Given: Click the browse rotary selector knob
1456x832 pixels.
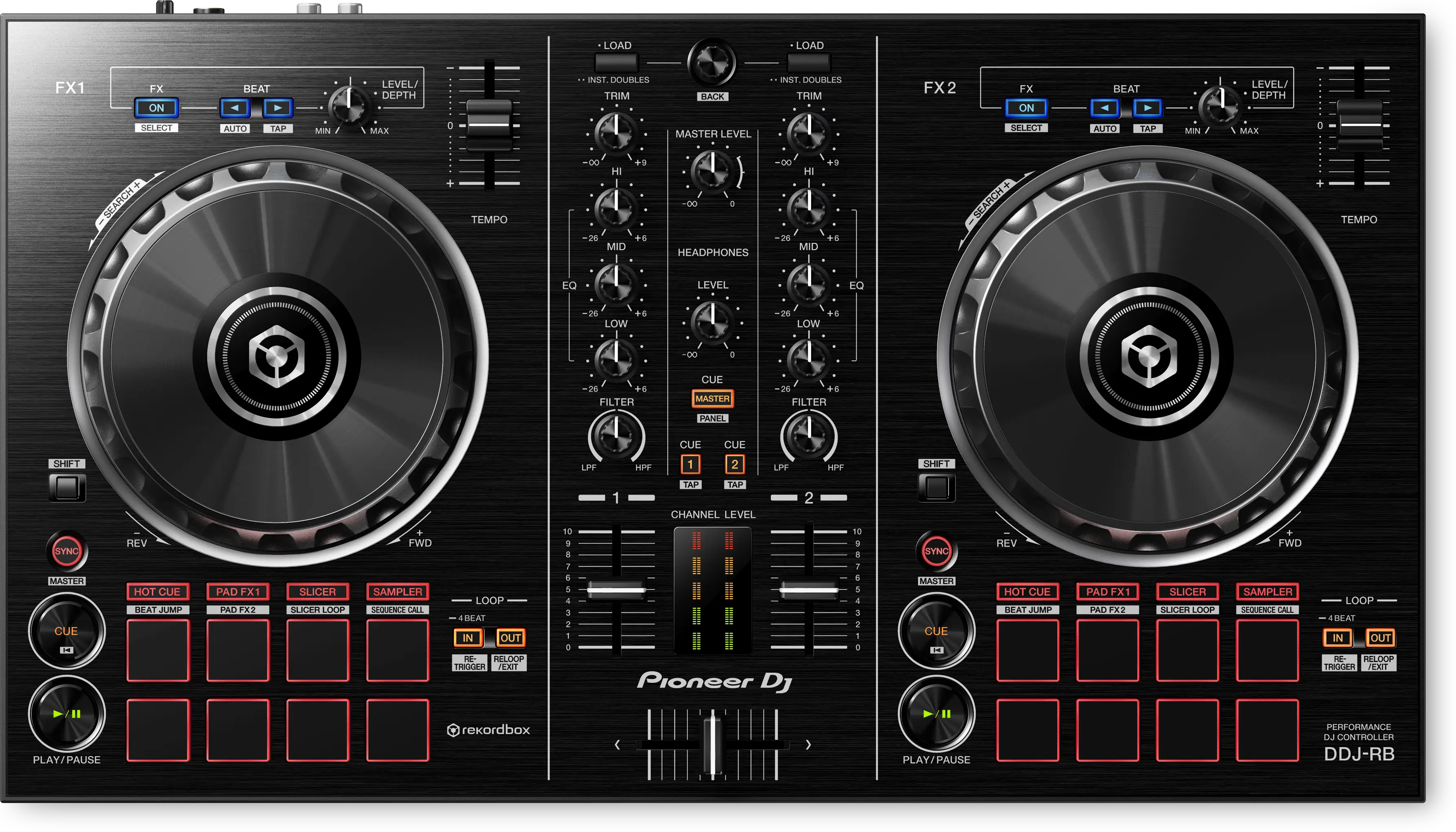Looking at the screenshot, I should tap(712, 62).
